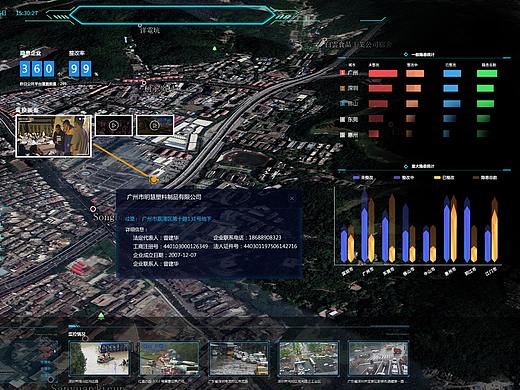Open the crosswalk intersection camera feed
The image size is (520, 390).
point(378,358)
